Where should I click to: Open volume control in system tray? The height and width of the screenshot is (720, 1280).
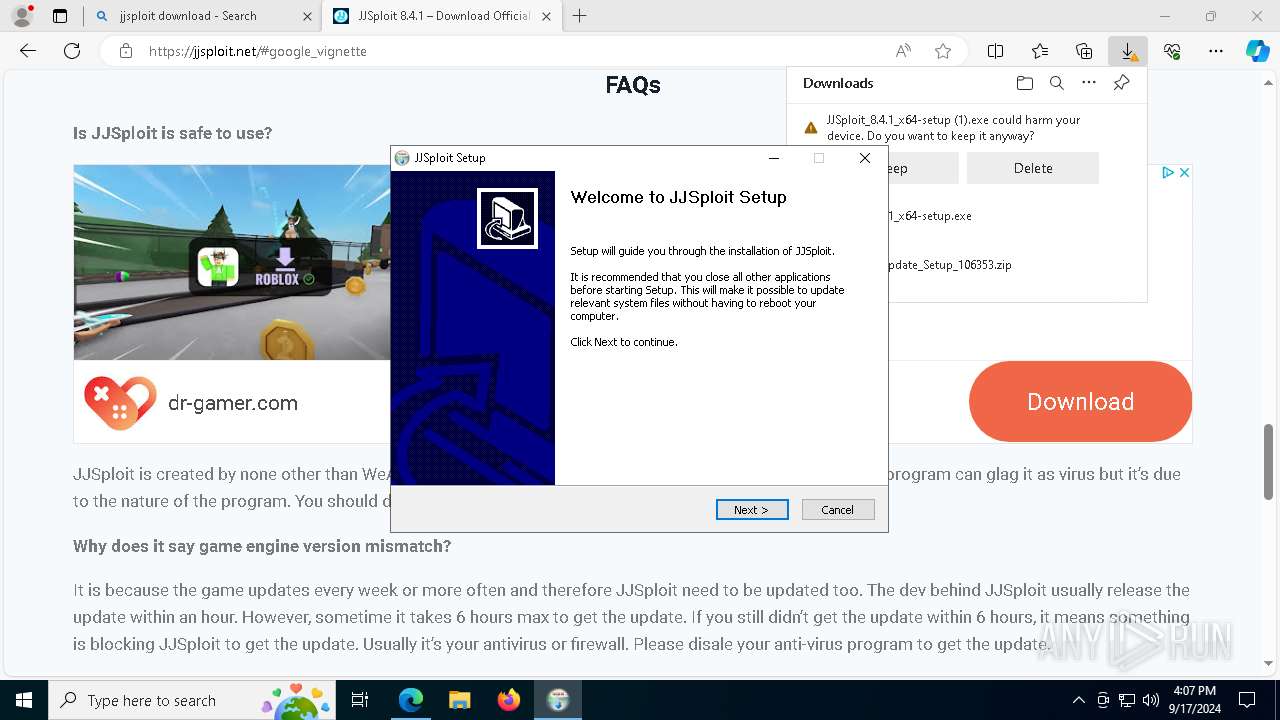tap(1150, 700)
